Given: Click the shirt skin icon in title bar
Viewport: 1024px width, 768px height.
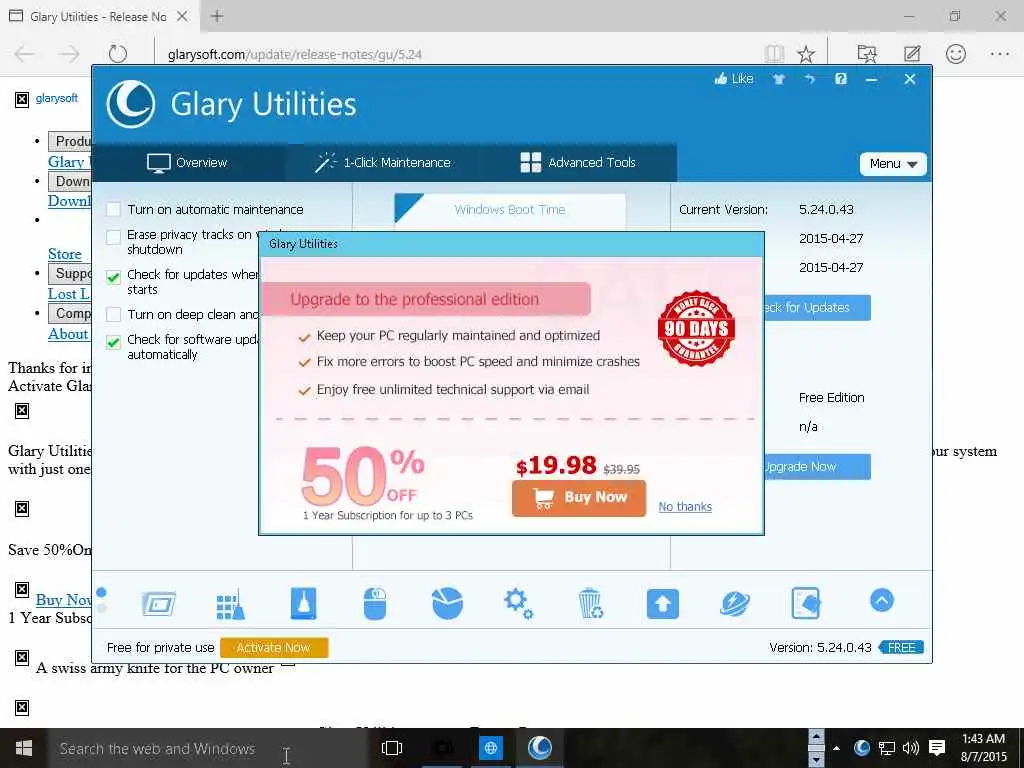Looking at the screenshot, I should [x=778, y=79].
